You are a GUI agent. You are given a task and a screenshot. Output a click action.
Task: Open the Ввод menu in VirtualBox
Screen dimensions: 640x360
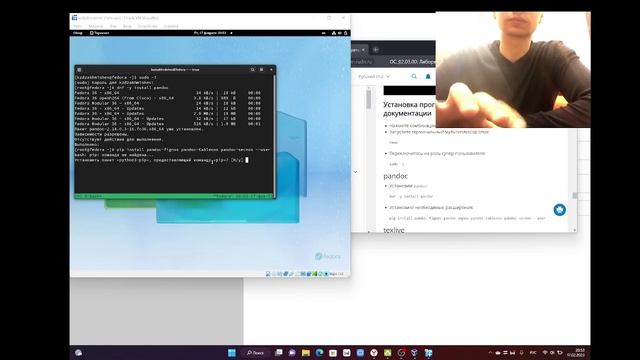[127, 26]
